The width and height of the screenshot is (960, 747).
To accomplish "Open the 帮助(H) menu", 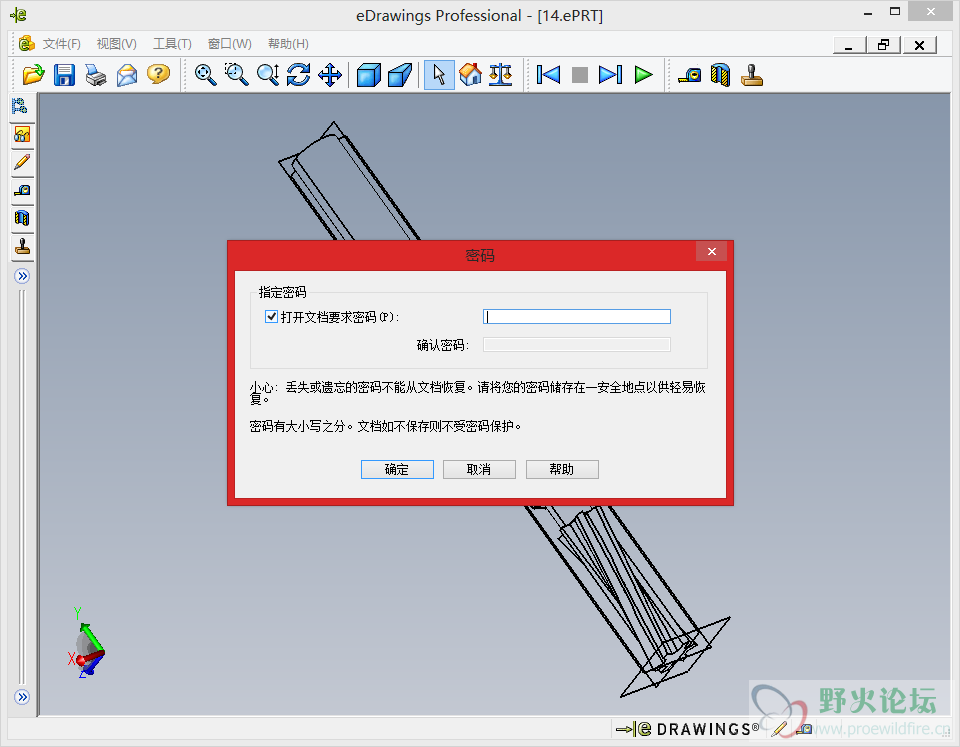I will 288,44.
